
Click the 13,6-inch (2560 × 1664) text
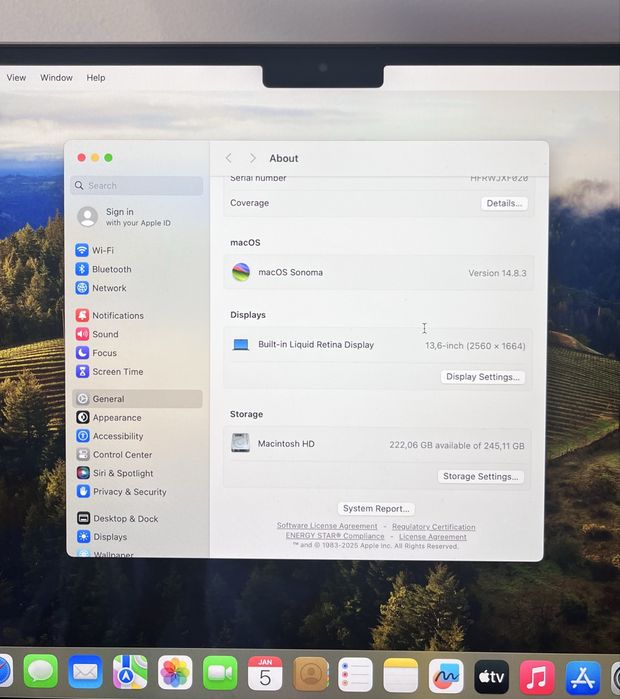click(x=475, y=346)
